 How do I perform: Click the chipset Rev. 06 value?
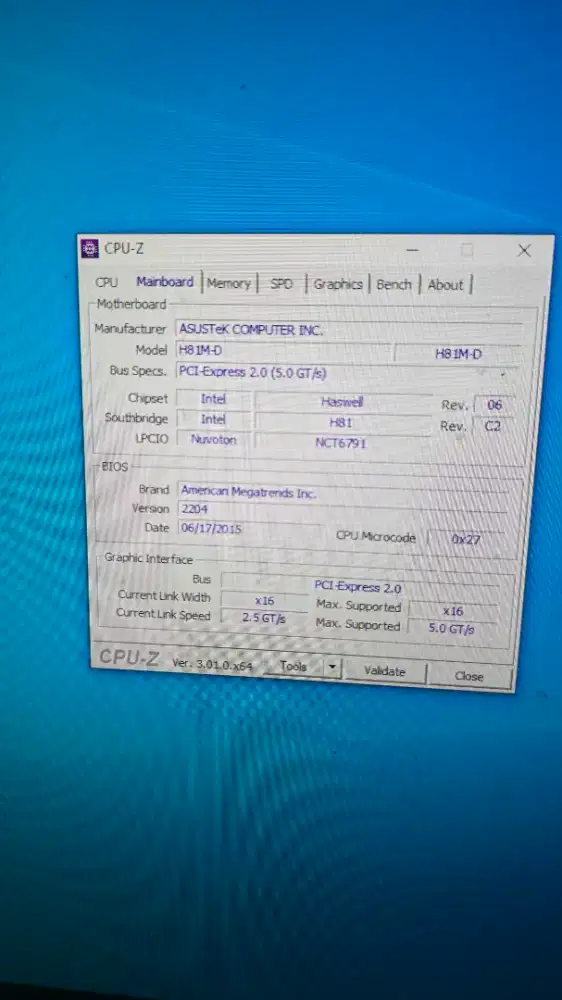tap(494, 405)
